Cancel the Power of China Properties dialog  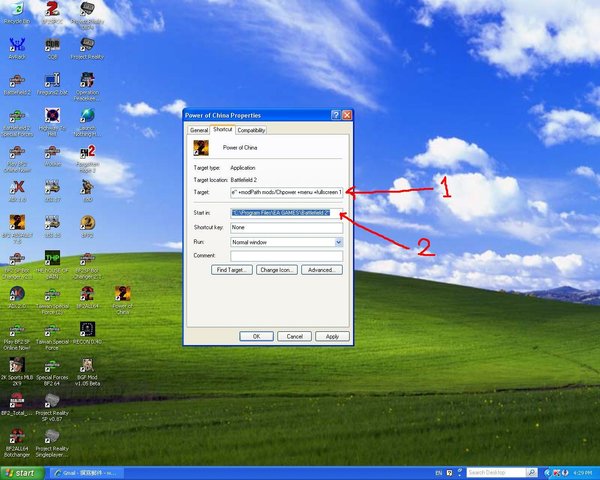(x=295, y=336)
